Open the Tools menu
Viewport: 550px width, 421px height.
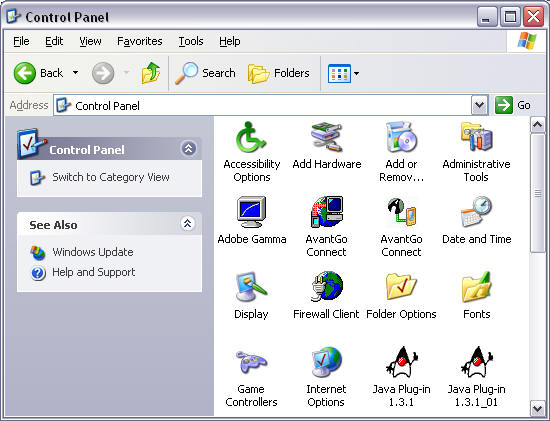191,41
